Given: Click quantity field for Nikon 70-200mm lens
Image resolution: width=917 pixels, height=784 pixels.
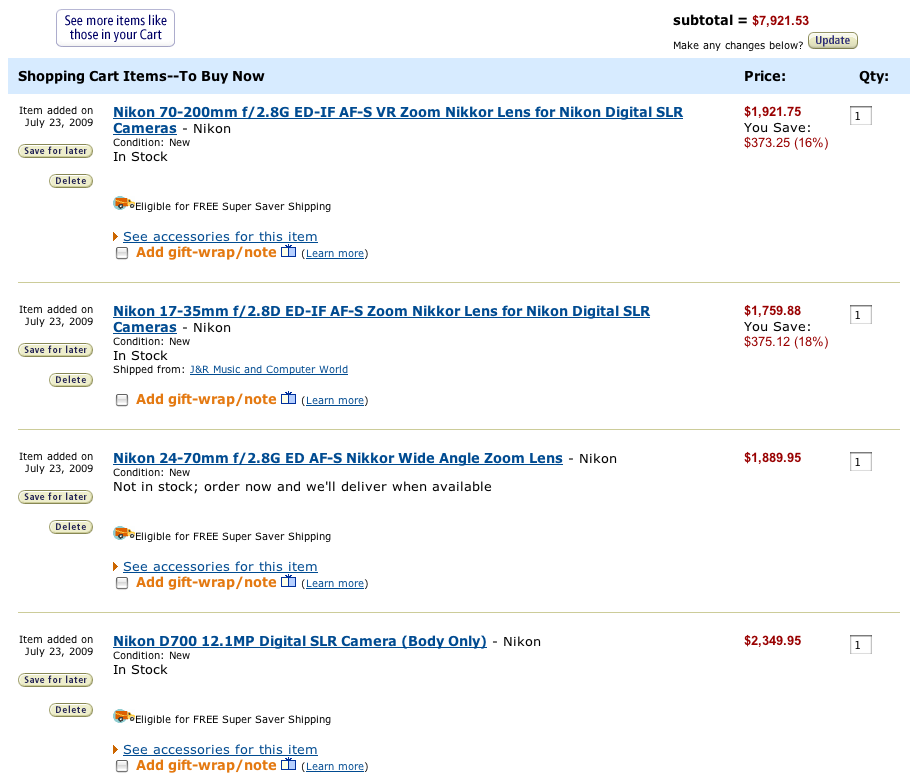Looking at the screenshot, I should [860, 116].
